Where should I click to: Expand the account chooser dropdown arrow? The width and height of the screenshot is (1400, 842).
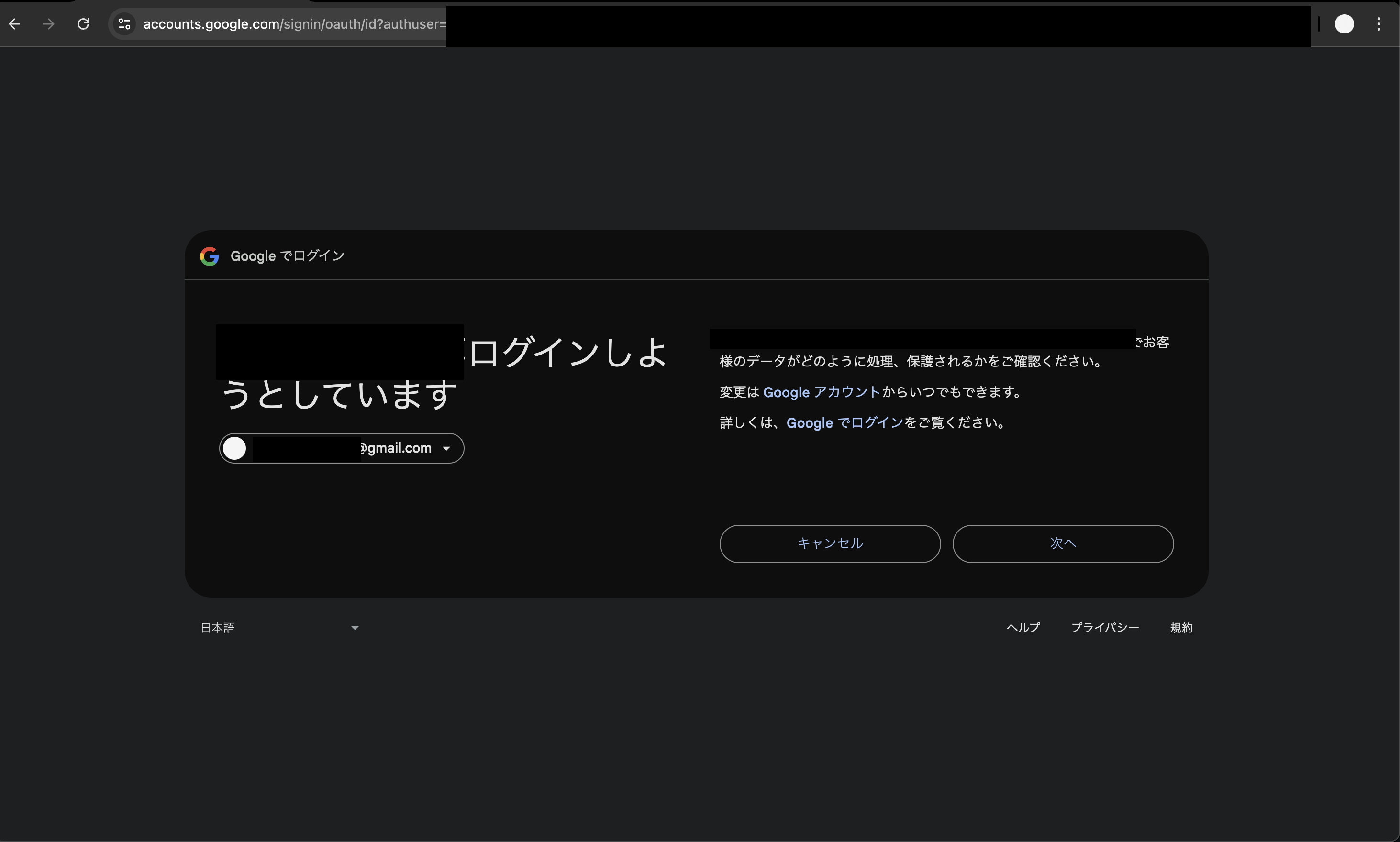(x=446, y=448)
